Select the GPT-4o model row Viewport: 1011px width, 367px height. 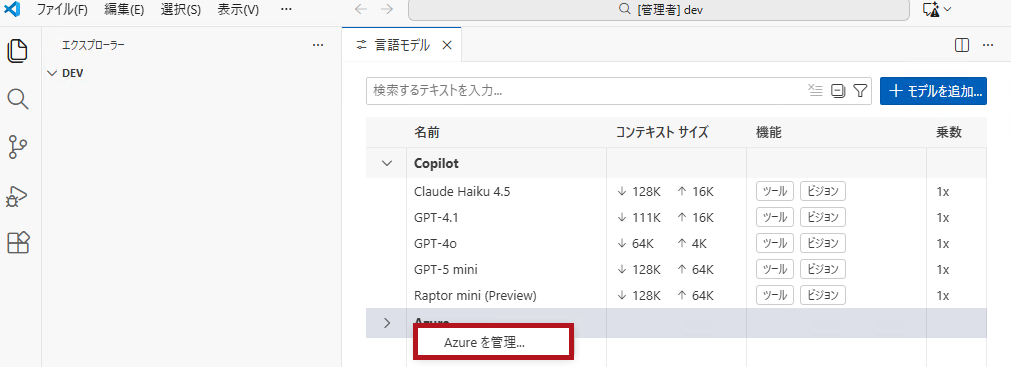tap(676, 243)
